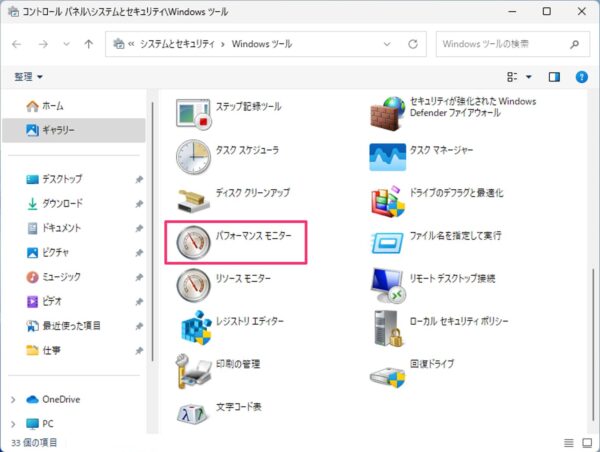The height and width of the screenshot is (452, 600).
Task: Open ピクチャ in quick access
Action: [x=48, y=253]
